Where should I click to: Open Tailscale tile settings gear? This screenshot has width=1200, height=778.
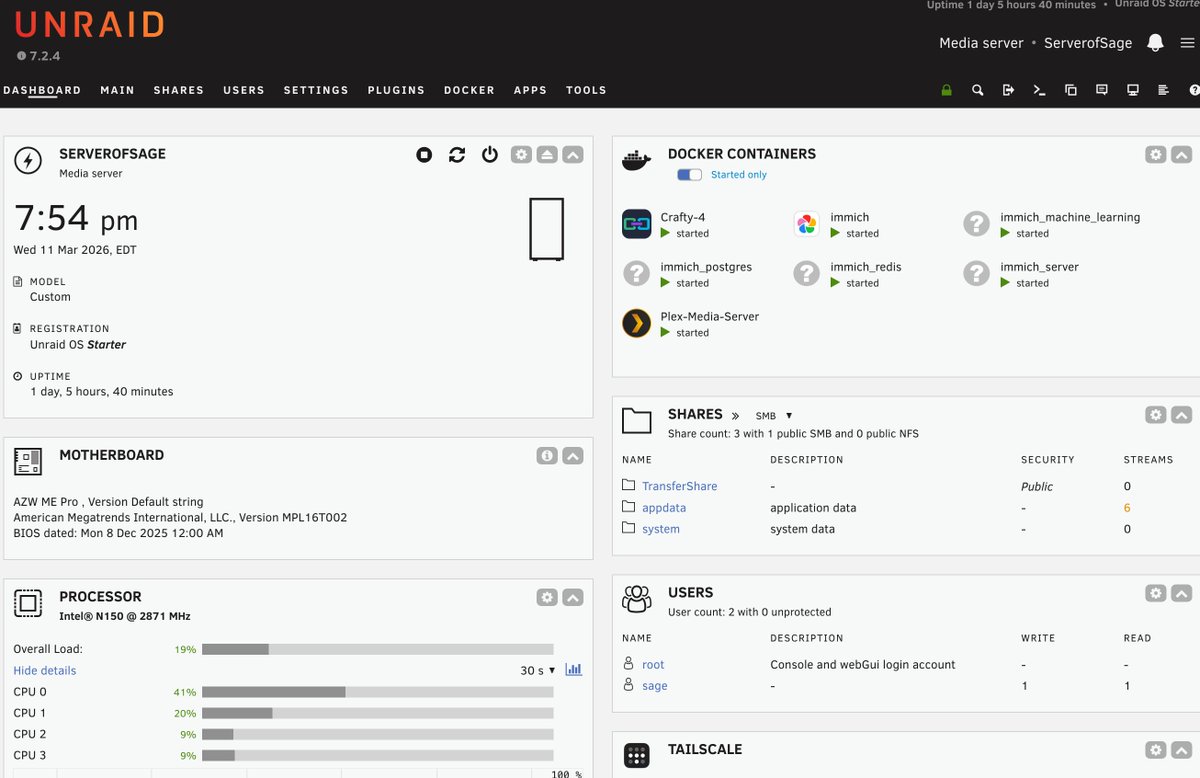click(1156, 750)
